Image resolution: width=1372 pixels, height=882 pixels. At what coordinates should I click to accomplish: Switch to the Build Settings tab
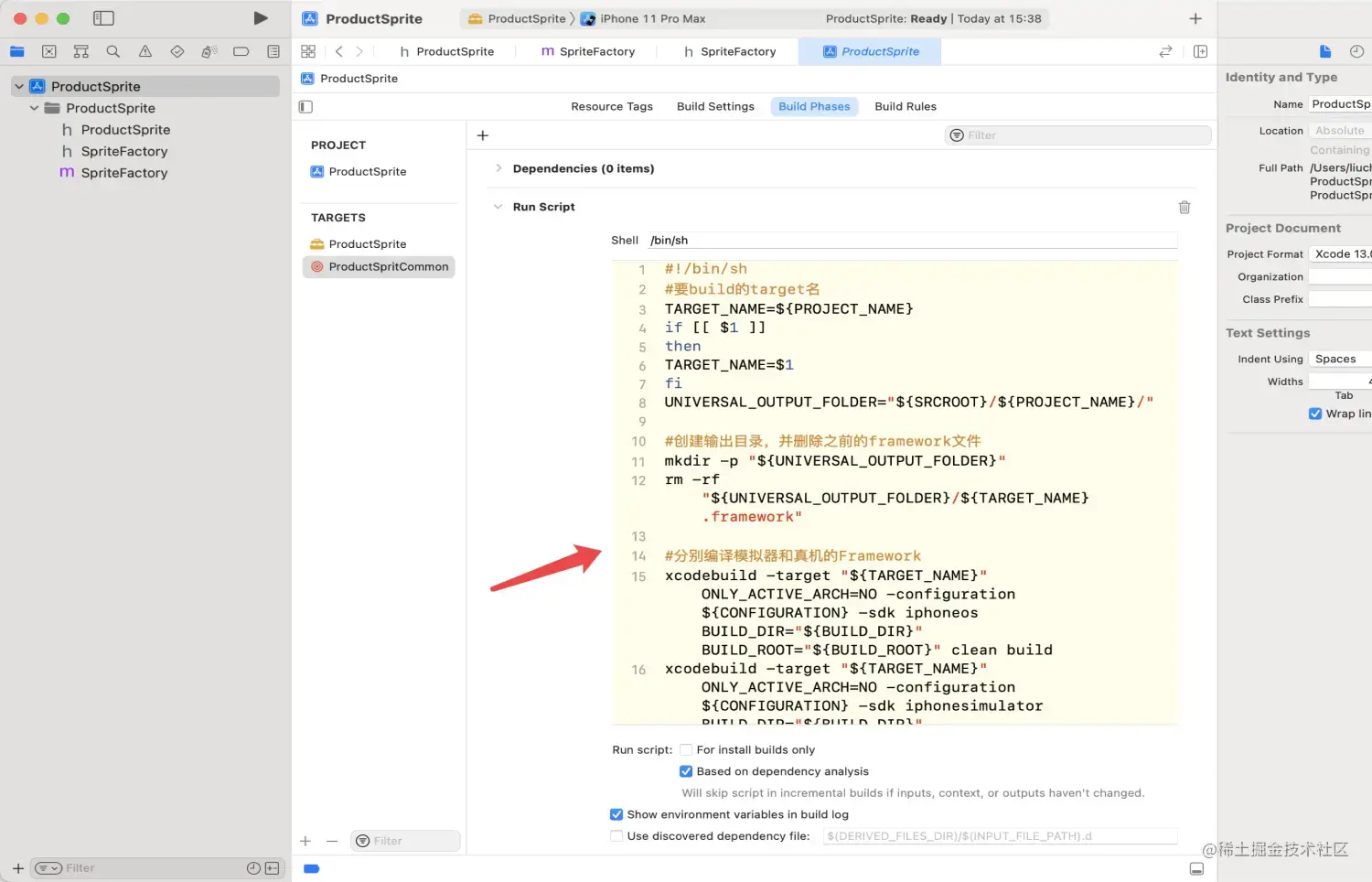pos(715,106)
